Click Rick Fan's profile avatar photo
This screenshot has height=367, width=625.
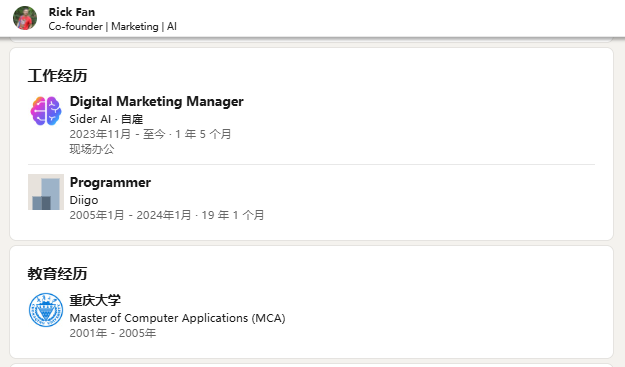pyautogui.click(x=25, y=18)
